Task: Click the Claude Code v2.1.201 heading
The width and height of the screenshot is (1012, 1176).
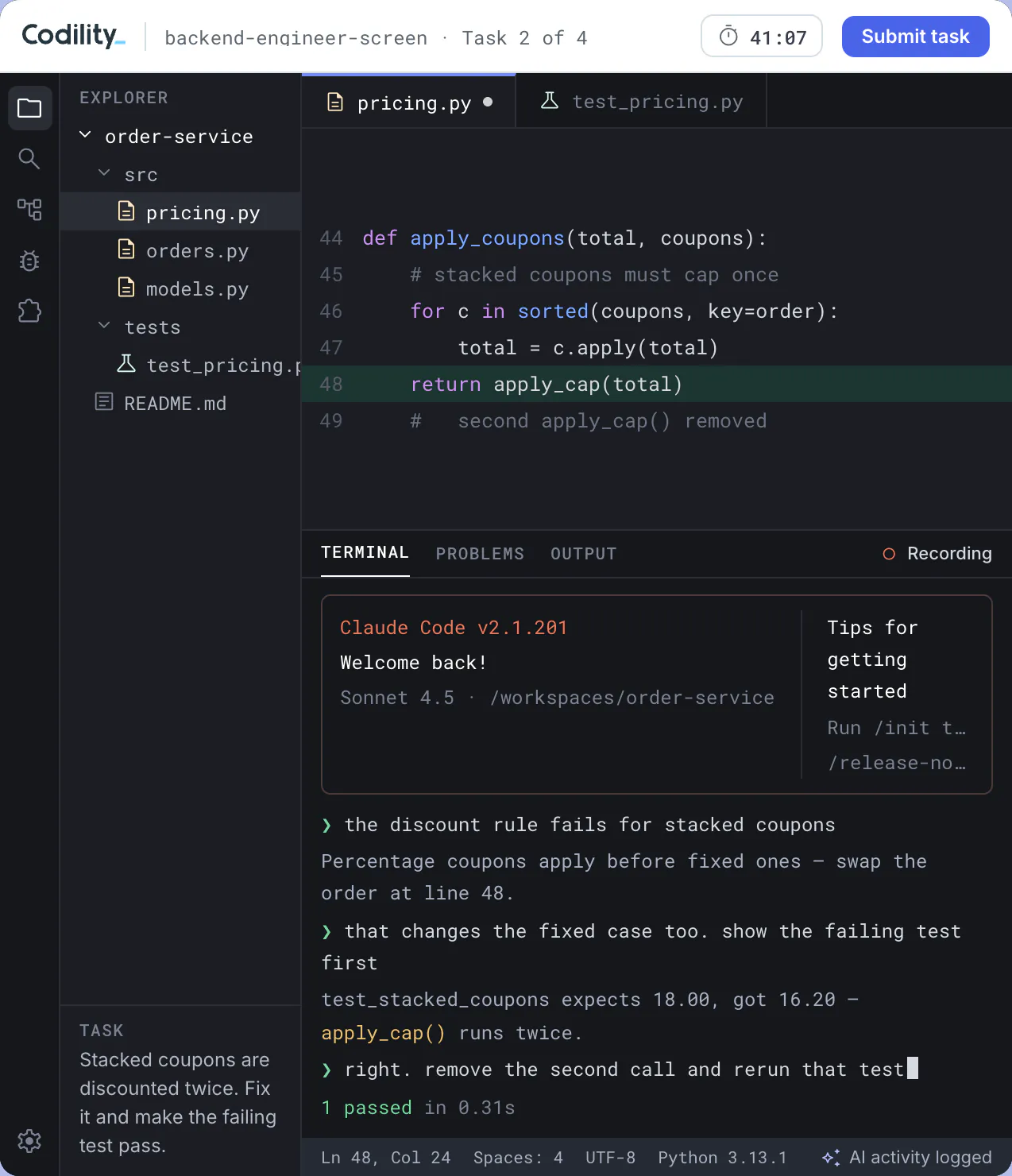Action: [x=454, y=628]
